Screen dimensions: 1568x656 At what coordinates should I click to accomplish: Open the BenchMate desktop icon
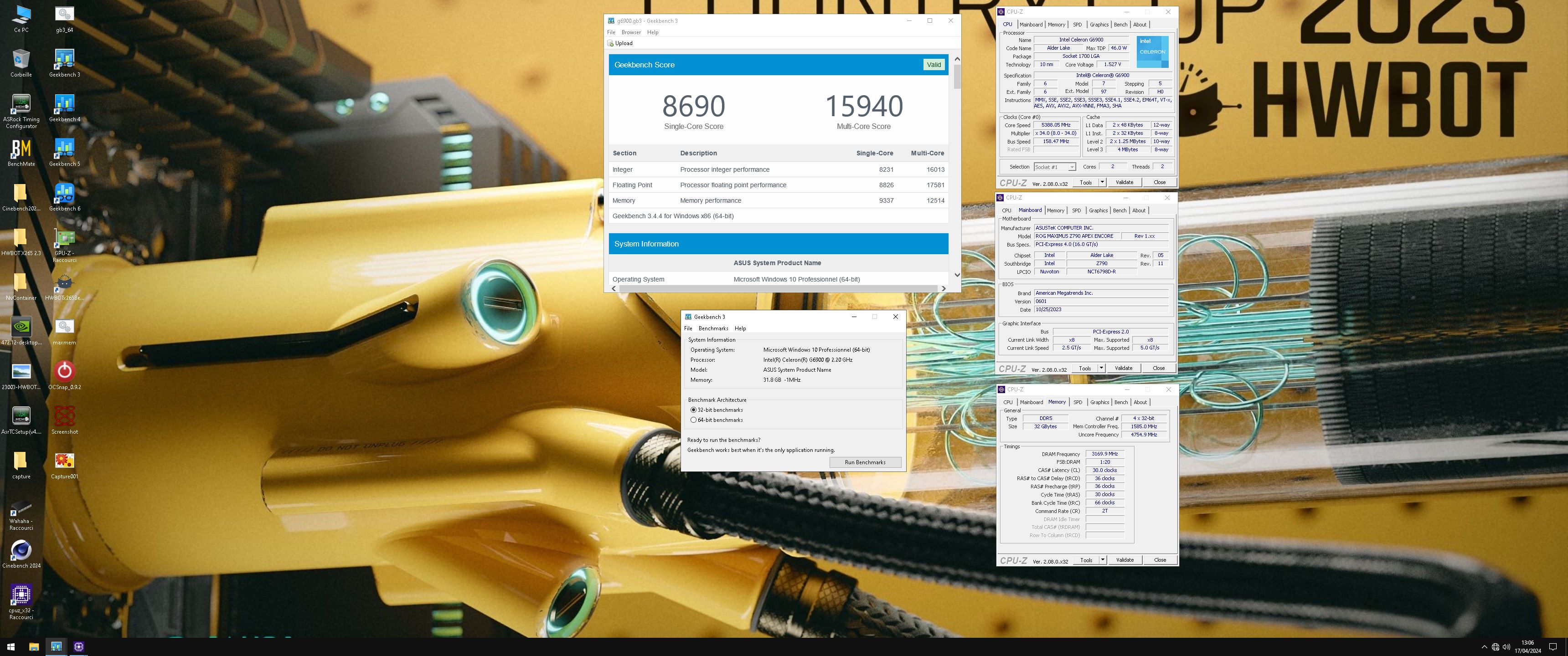(x=21, y=153)
